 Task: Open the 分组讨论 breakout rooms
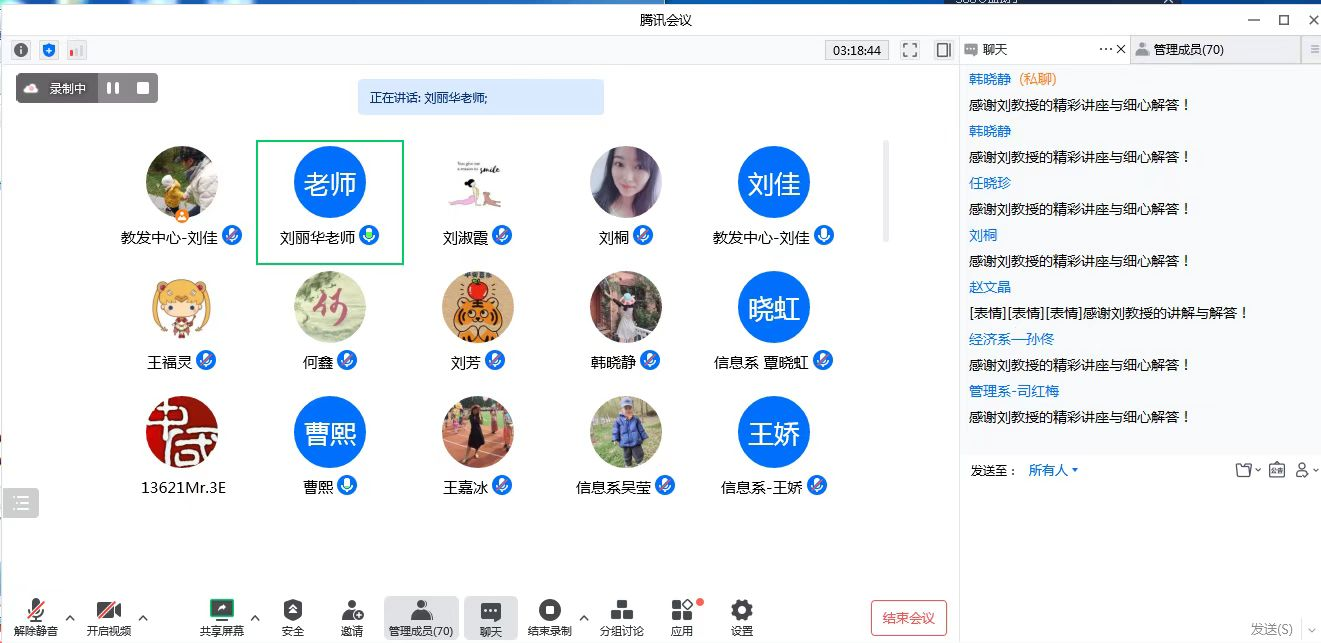(x=621, y=618)
